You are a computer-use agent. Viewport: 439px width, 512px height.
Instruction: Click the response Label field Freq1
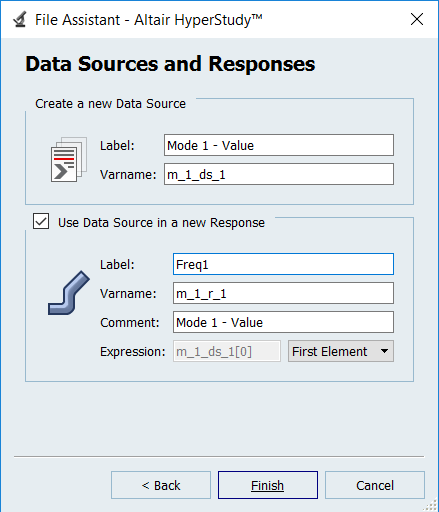click(x=283, y=264)
